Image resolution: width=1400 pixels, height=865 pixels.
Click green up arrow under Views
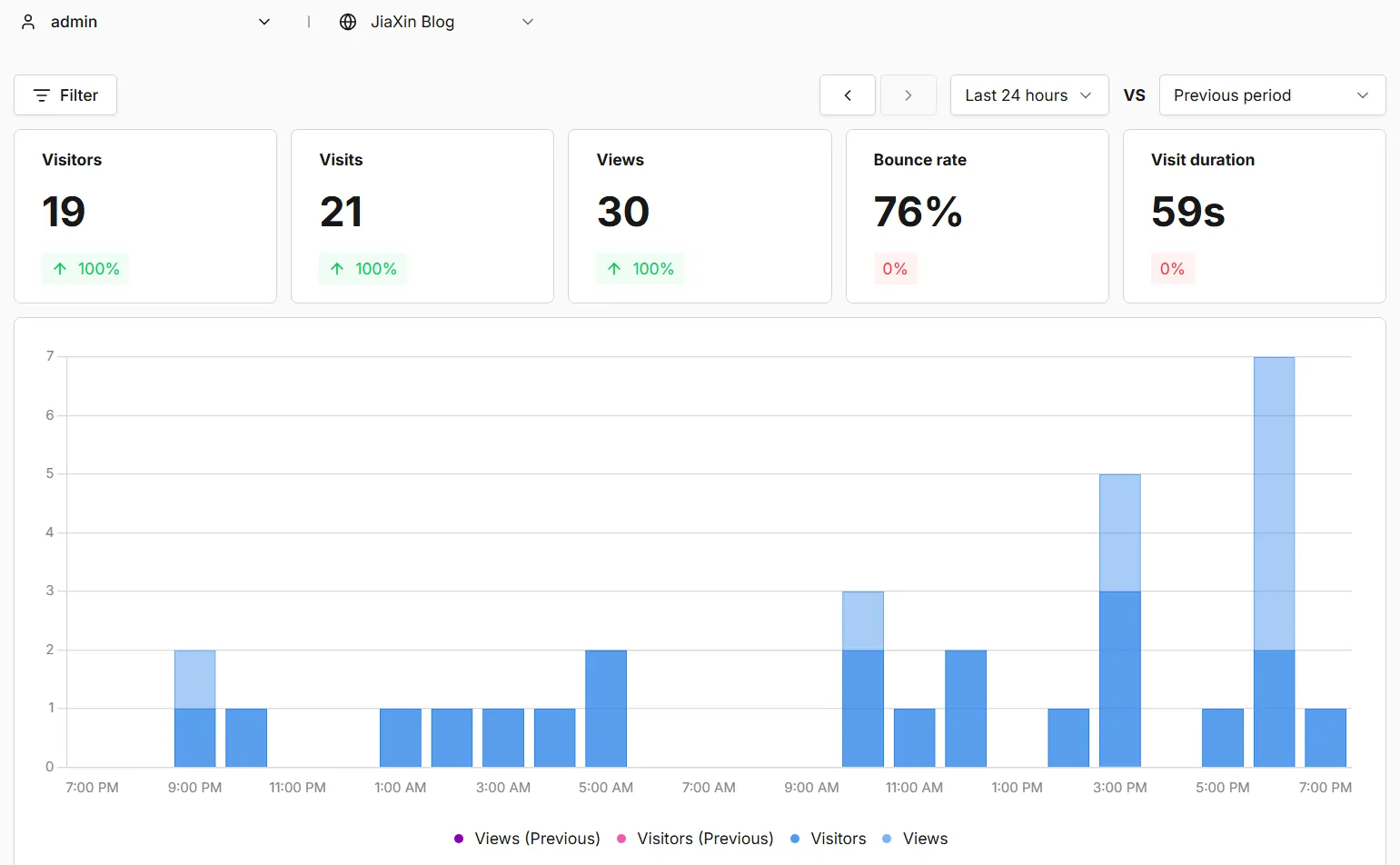[x=614, y=269]
